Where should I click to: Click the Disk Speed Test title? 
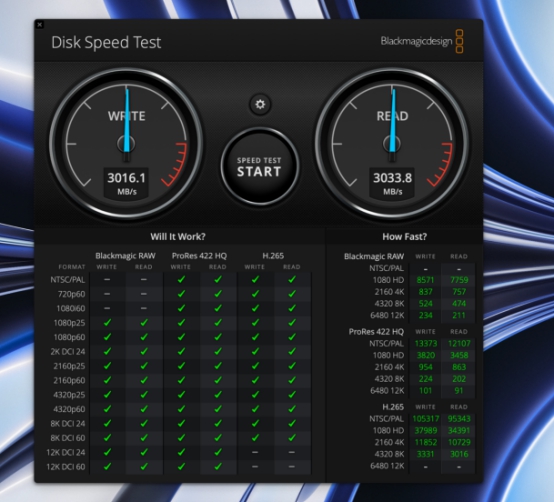tap(106, 42)
